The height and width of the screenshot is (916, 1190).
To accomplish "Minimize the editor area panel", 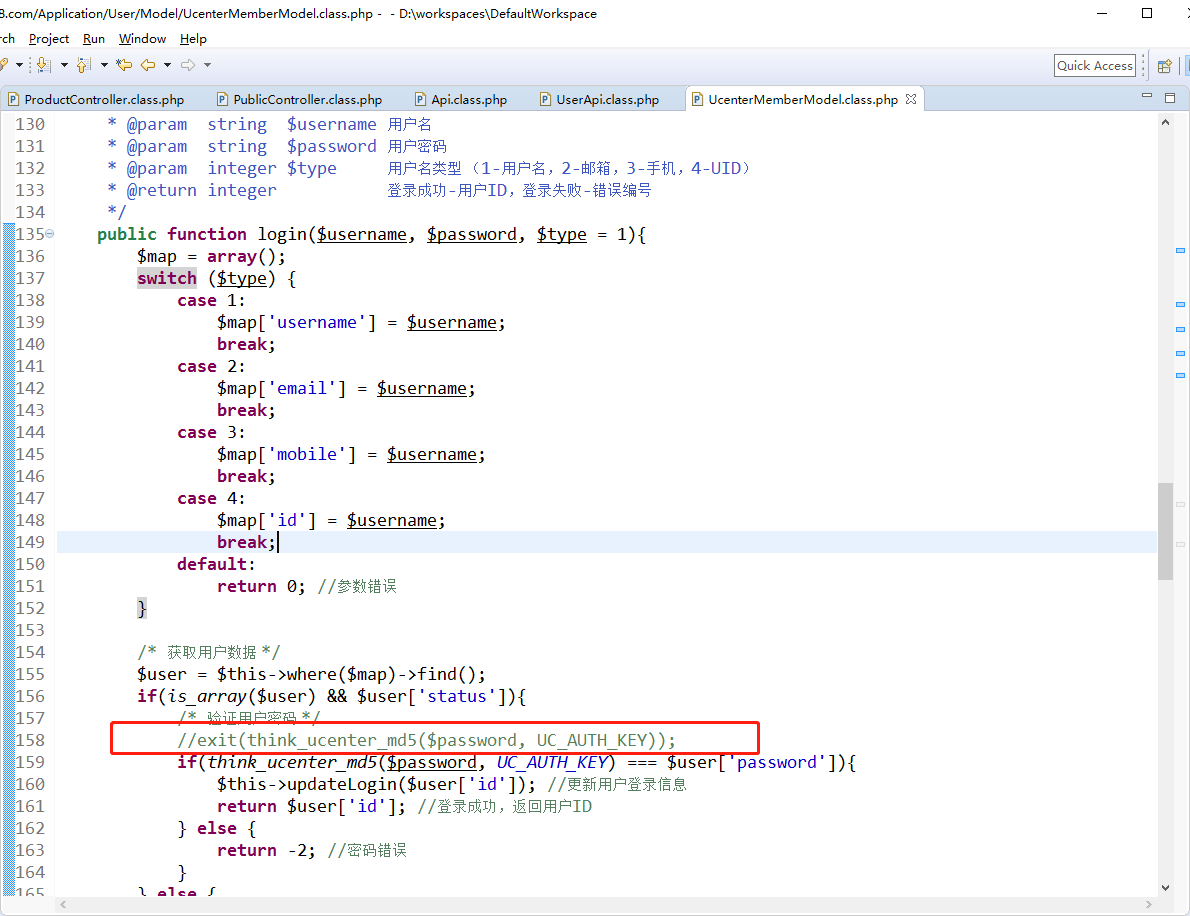I will click(1147, 96).
